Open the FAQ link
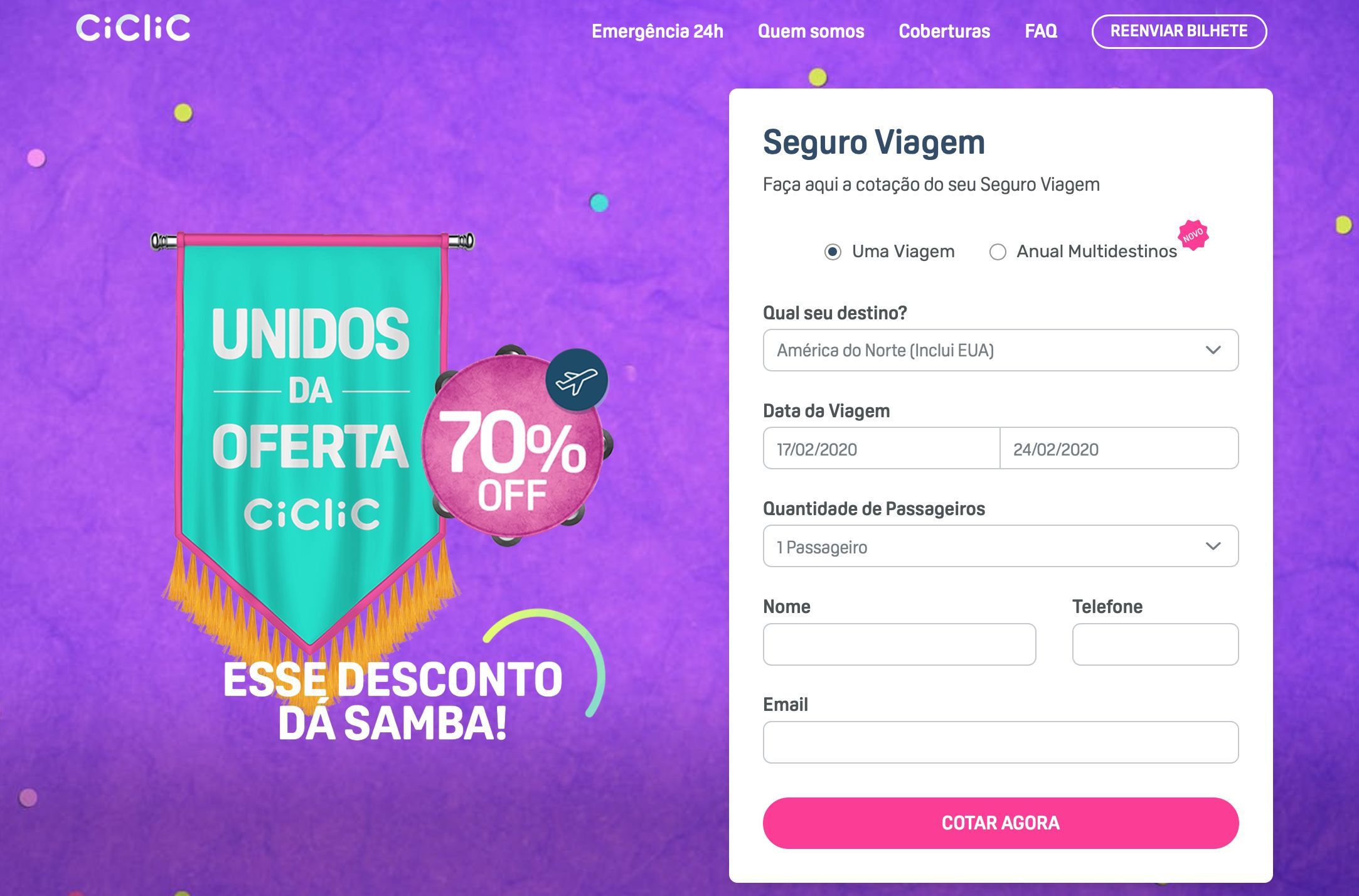Screen dimensions: 1359x896 coord(1041,31)
